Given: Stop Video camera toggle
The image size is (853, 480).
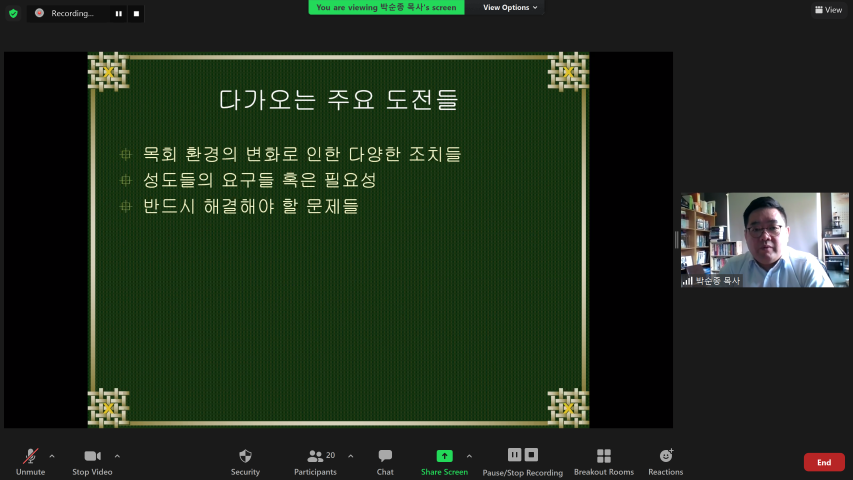Looking at the screenshot, I should click(92, 462).
